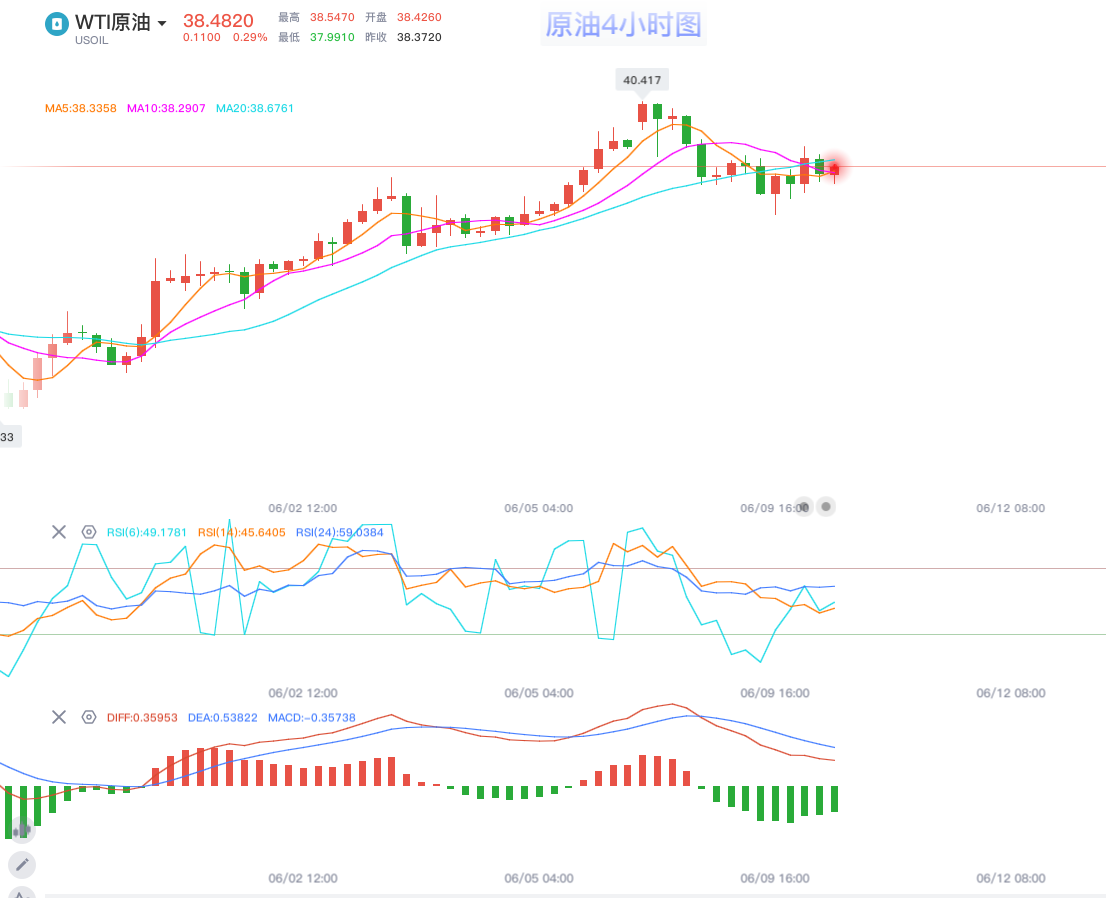Click the WTI crude oil droplet logo
This screenshot has width=1106, height=898.
point(57,24)
